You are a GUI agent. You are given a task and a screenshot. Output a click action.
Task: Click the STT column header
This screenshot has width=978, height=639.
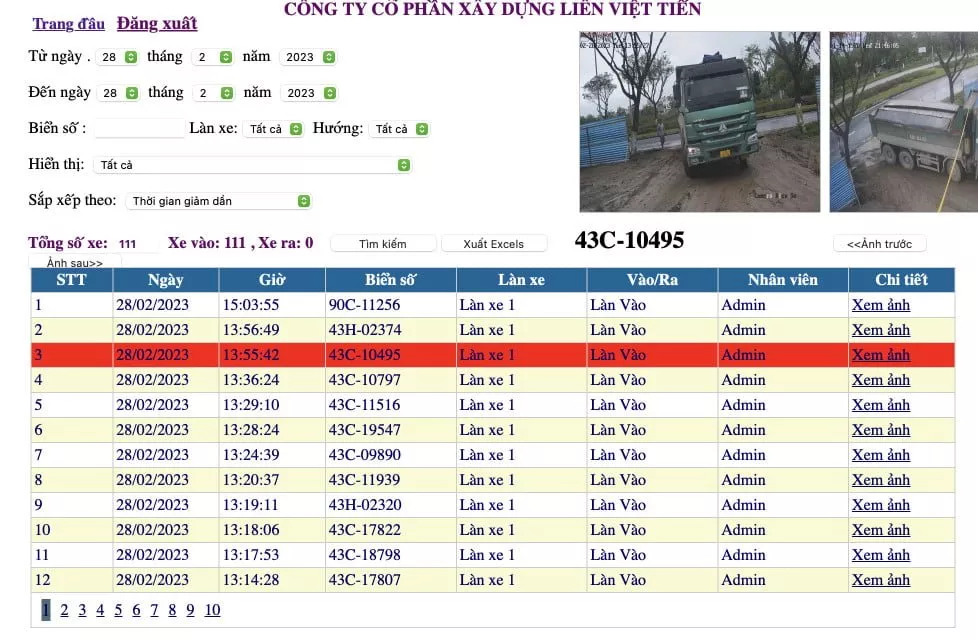pyautogui.click(x=72, y=280)
